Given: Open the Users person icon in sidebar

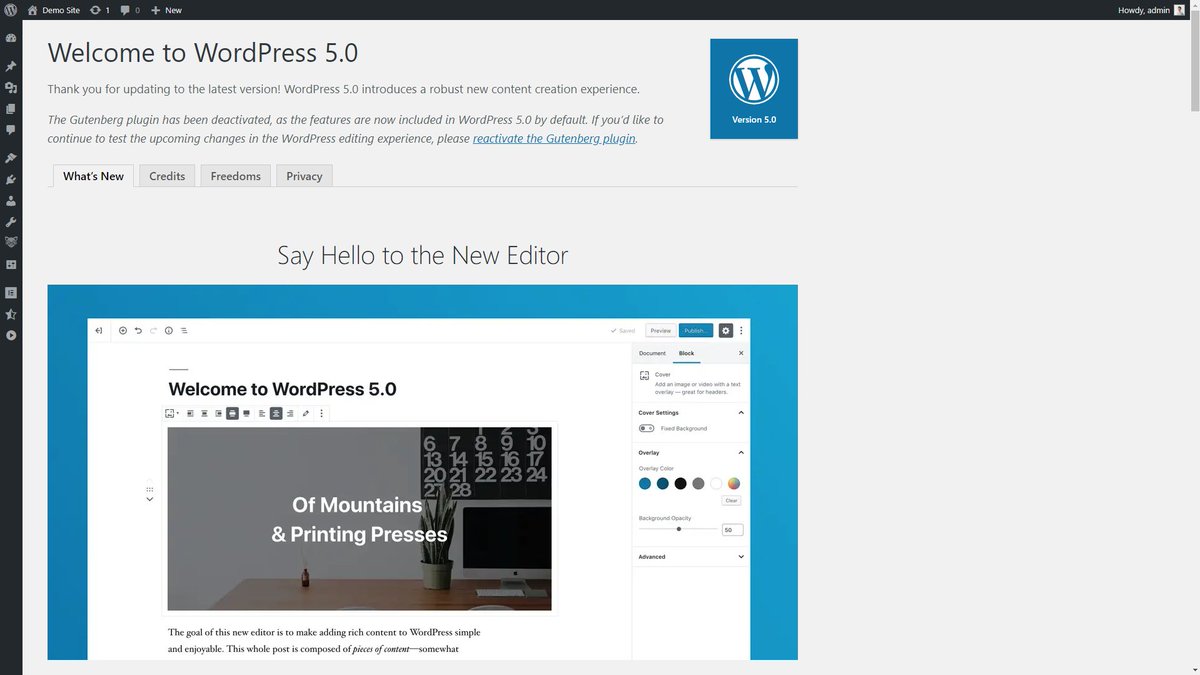Looking at the screenshot, I should click(x=11, y=201).
